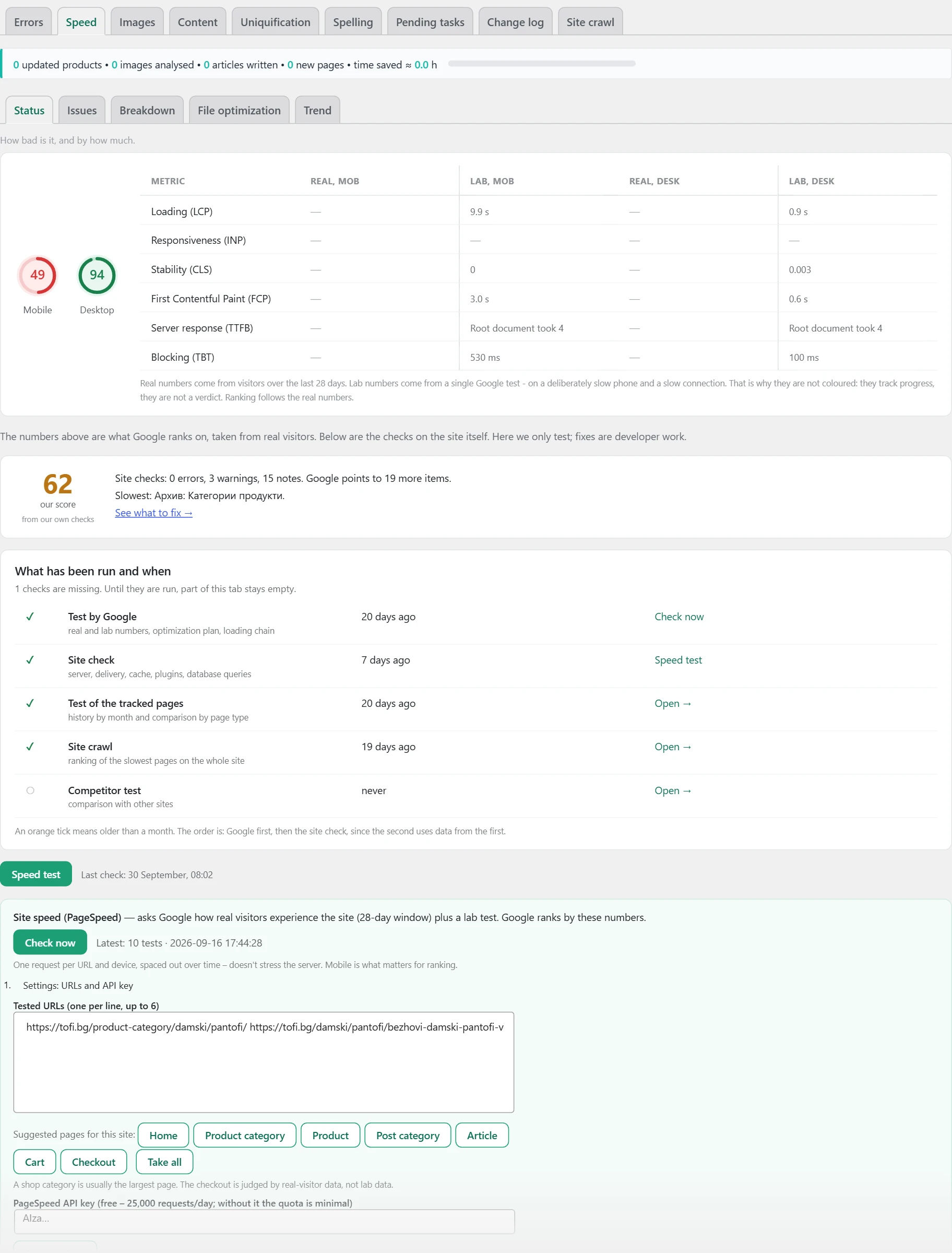Follow the See what to fix link

pyautogui.click(x=153, y=512)
